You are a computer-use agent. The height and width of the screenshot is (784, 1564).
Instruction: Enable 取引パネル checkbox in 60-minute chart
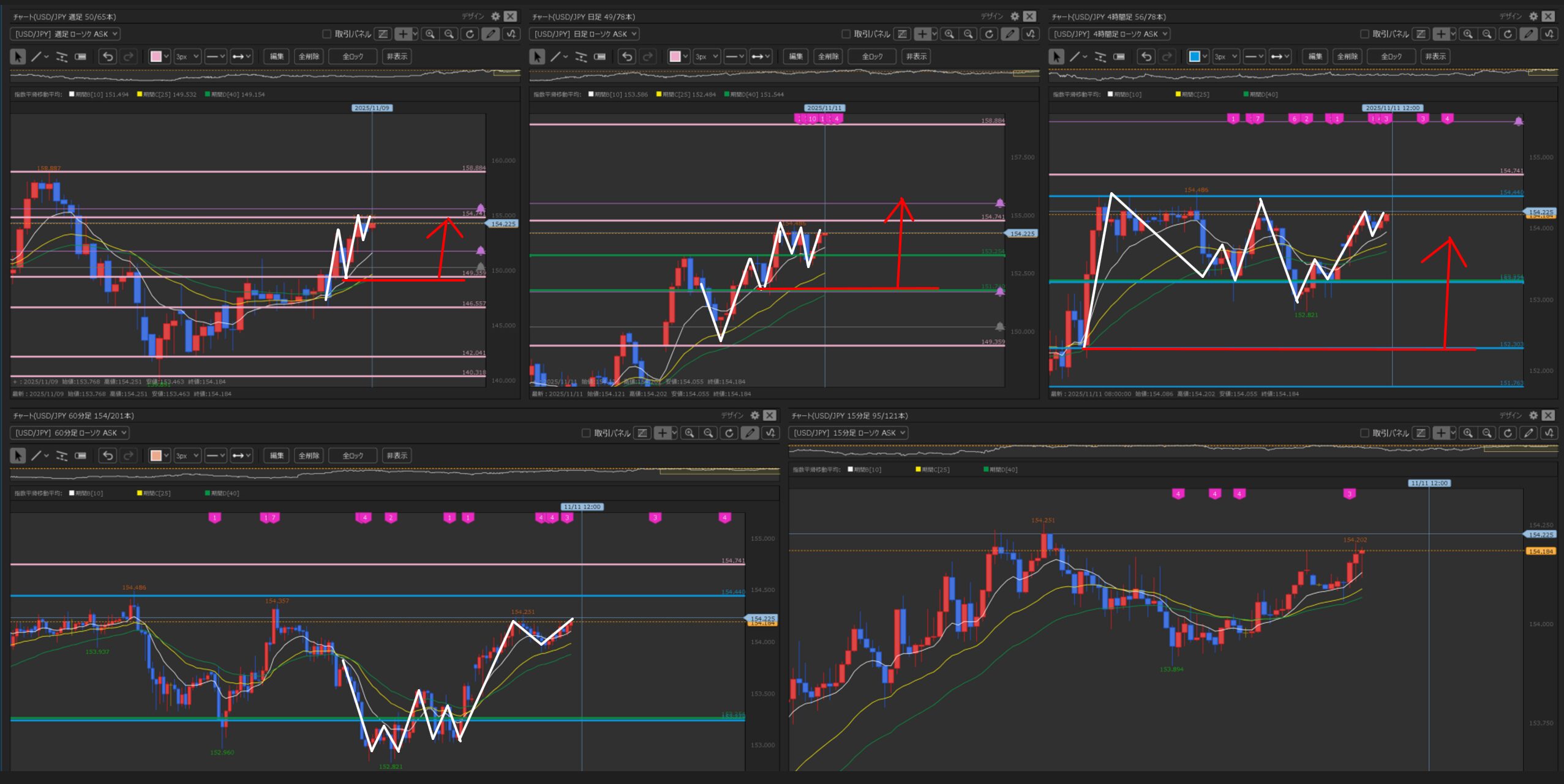click(586, 433)
